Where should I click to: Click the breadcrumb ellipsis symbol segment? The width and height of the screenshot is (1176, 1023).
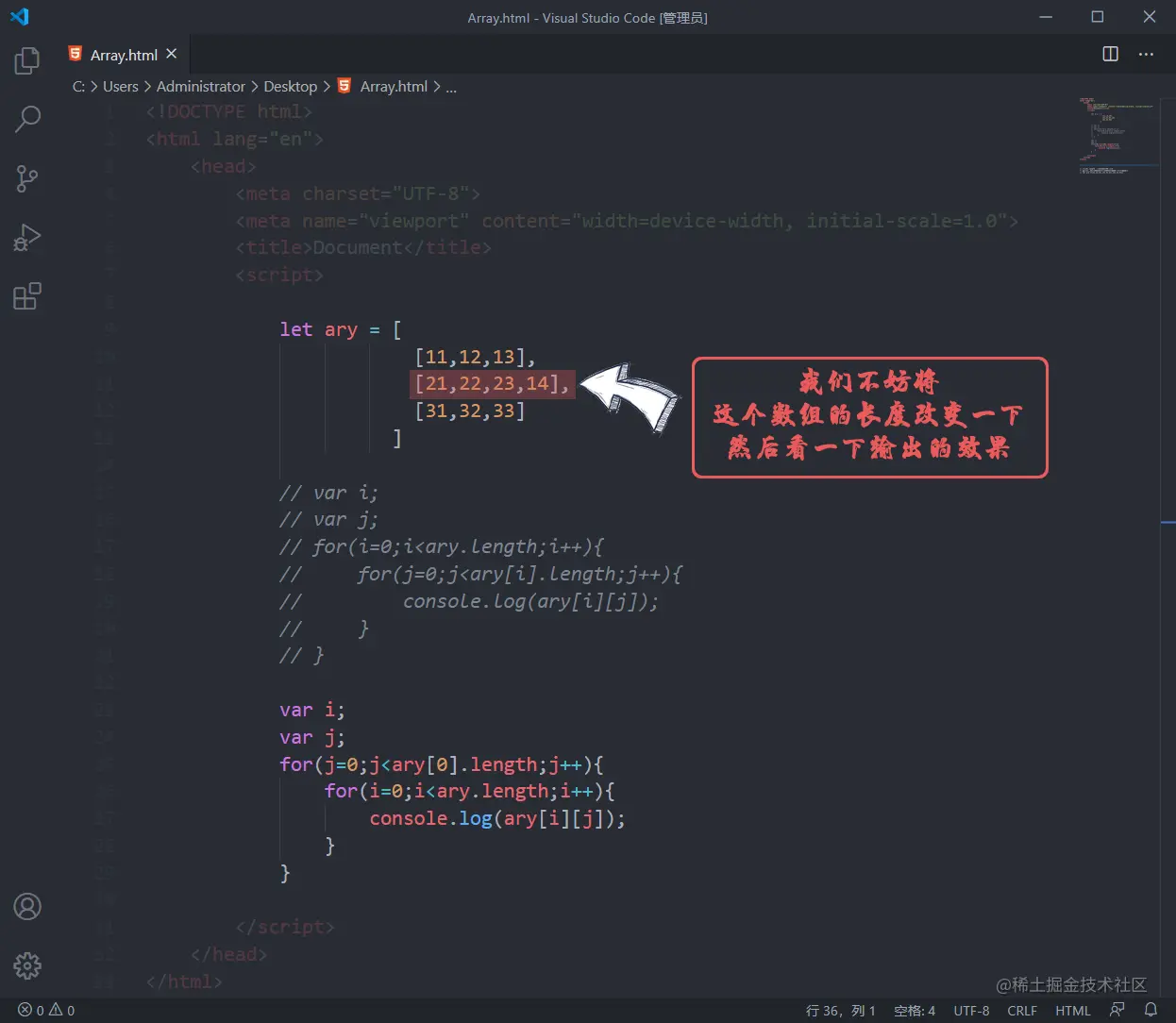pyautogui.click(x=451, y=86)
